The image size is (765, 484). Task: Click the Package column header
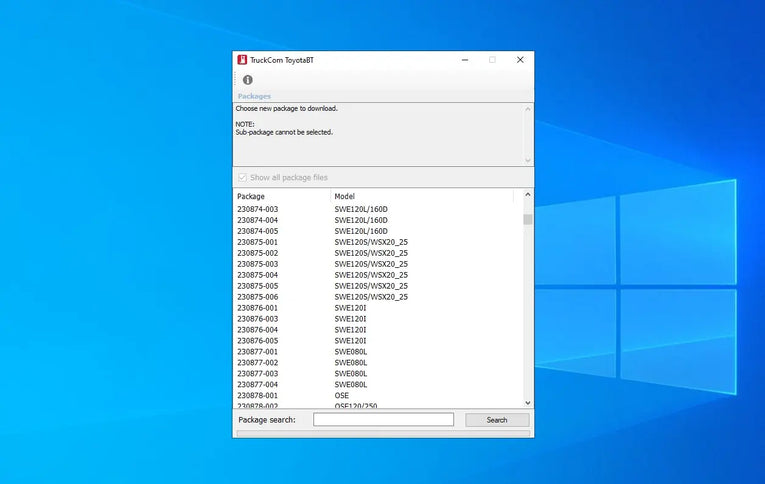click(x=282, y=196)
